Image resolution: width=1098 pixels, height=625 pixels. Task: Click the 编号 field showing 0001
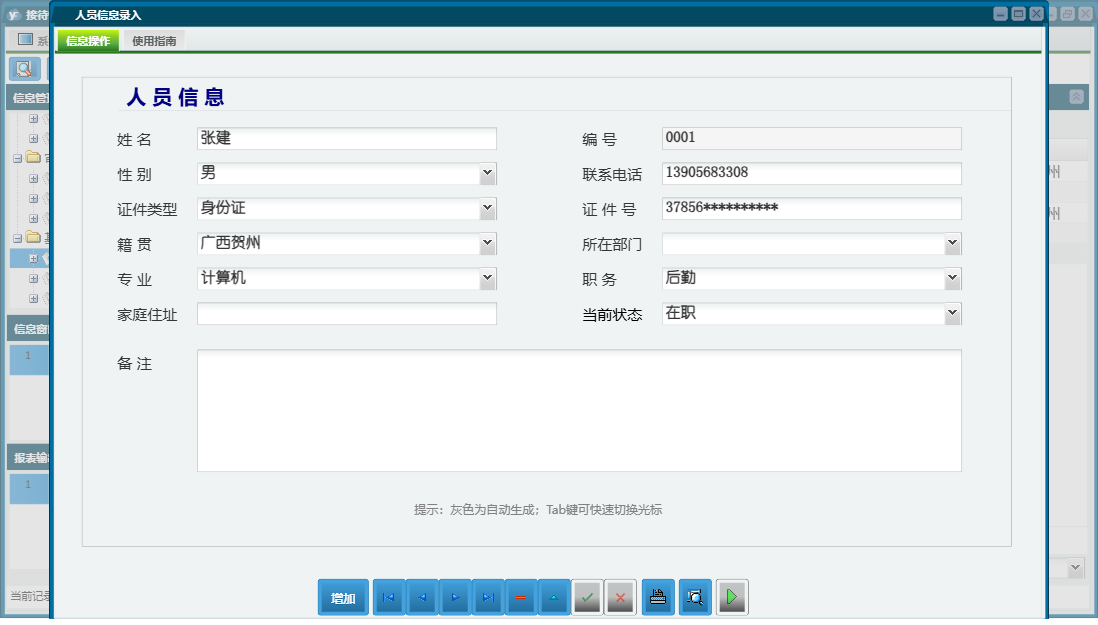tap(812, 139)
